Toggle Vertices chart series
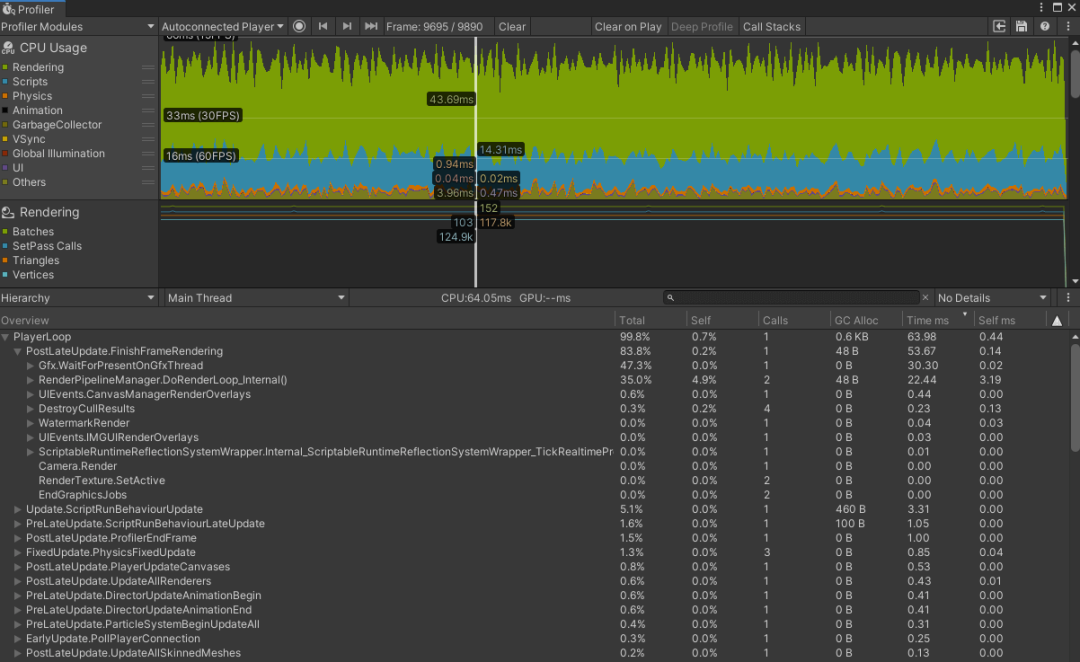The height and width of the screenshot is (662, 1080). tap(6, 275)
